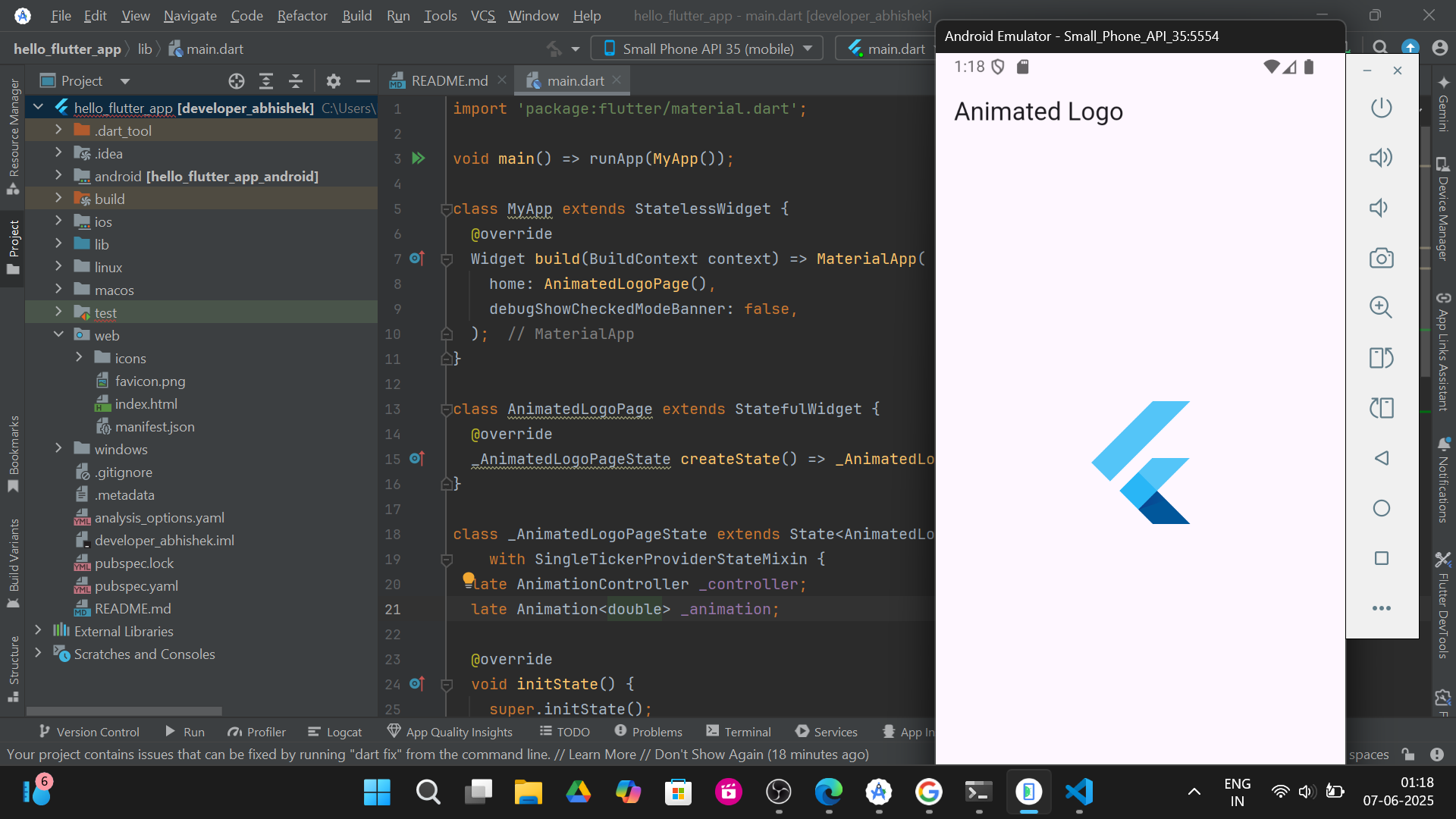The width and height of the screenshot is (1456, 819).
Task: Expand the lib folder in project tree
Action: tap(58, 244)
